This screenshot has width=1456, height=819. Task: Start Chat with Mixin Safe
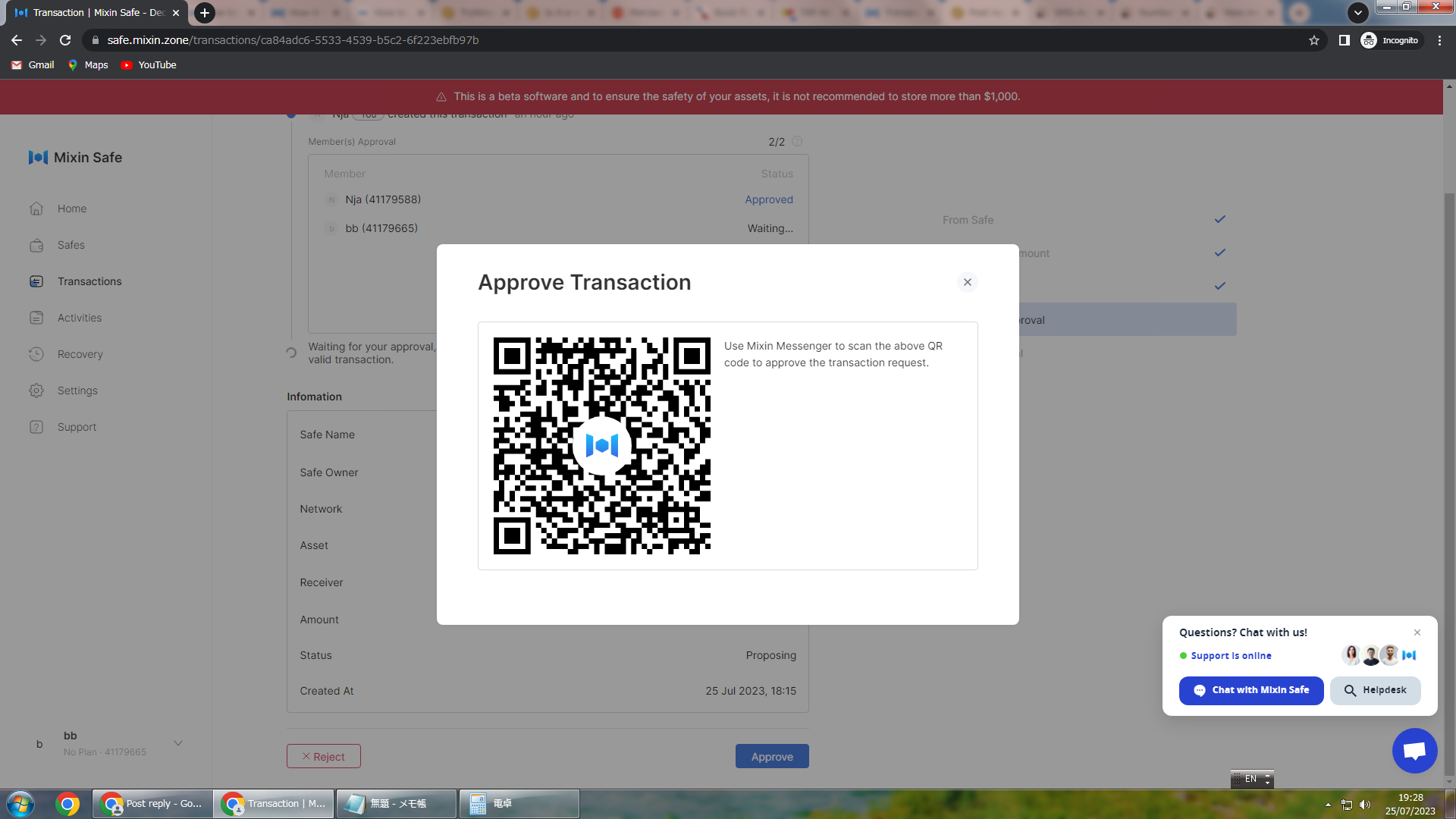(1251, 690)
